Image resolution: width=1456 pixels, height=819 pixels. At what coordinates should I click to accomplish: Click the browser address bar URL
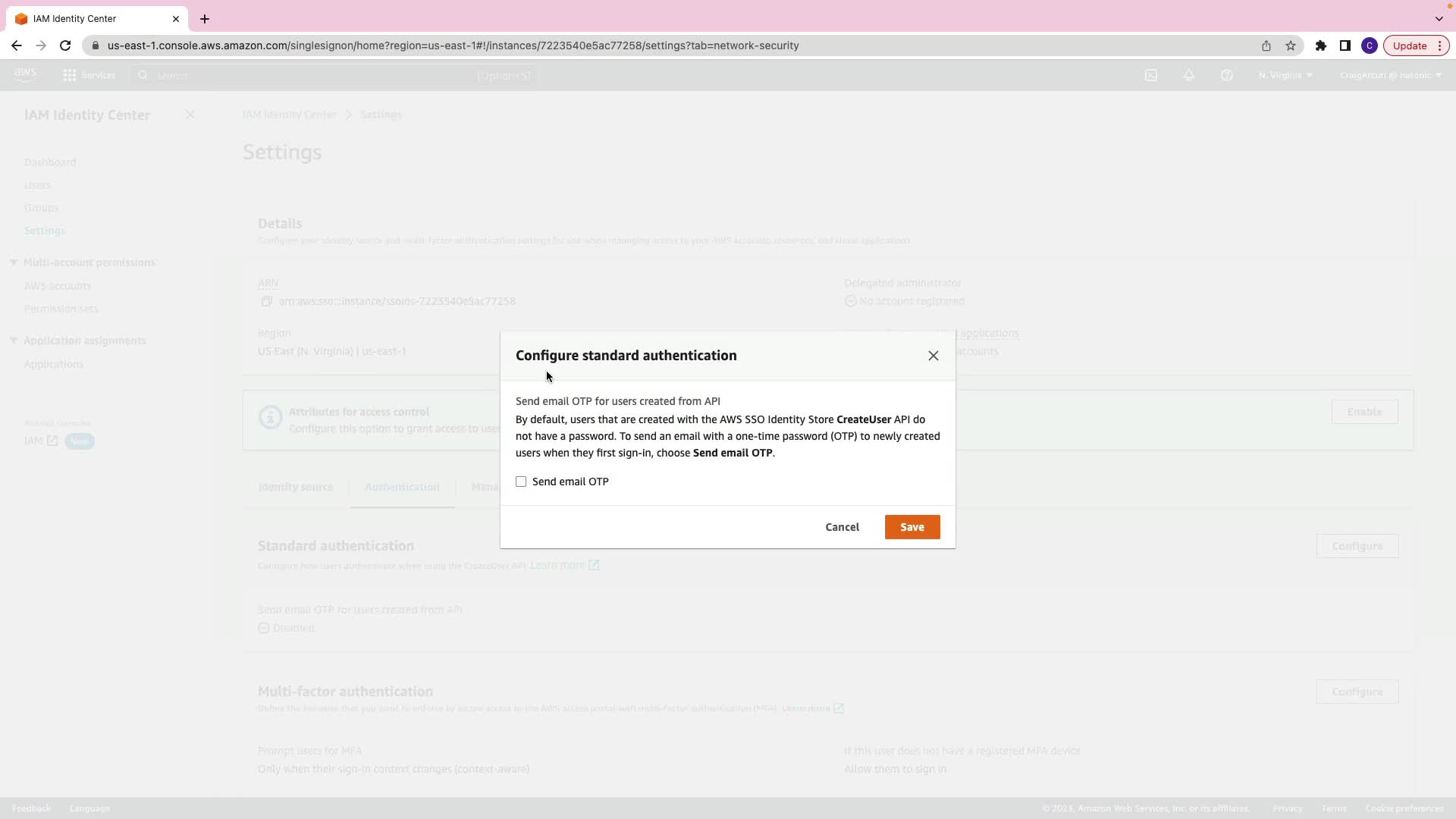tap(453, 45)
